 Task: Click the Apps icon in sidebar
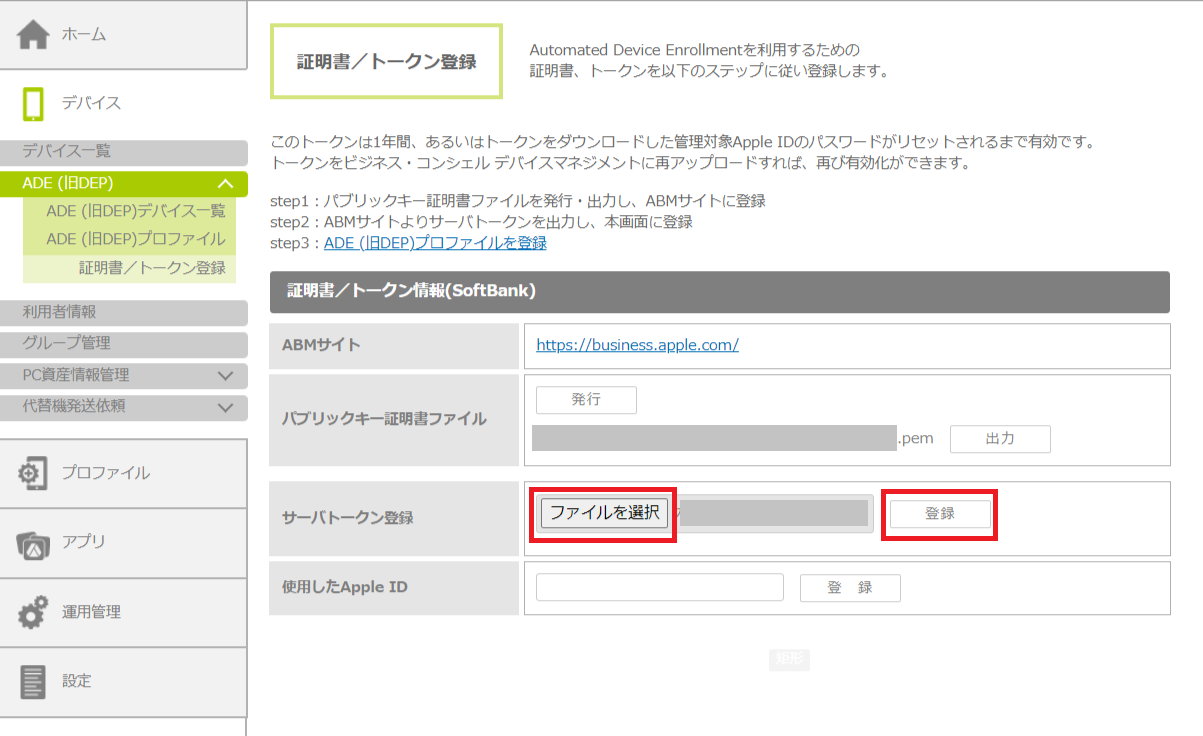click(32, 543)
